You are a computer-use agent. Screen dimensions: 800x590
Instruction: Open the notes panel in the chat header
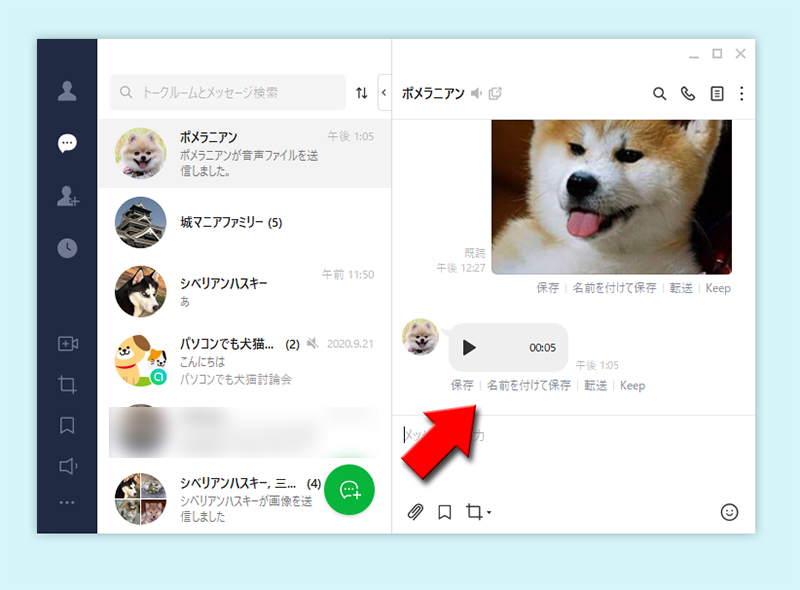click(716, 92)
